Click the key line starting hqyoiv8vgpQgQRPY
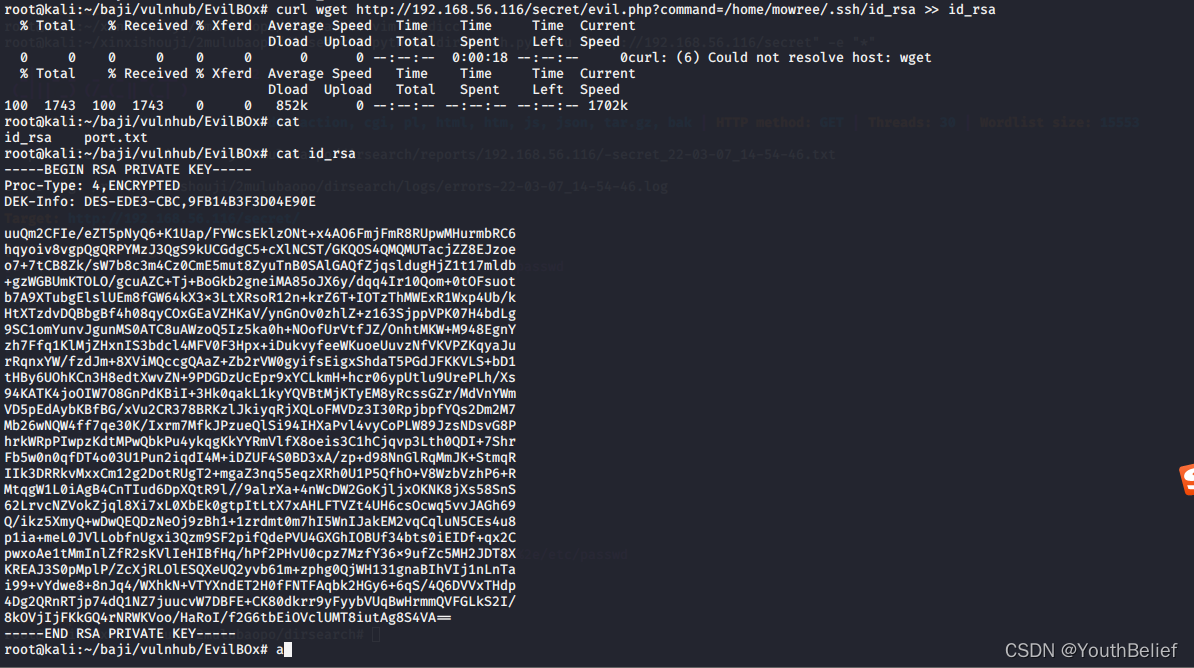 pyautogui.click(x=260, y=250)
